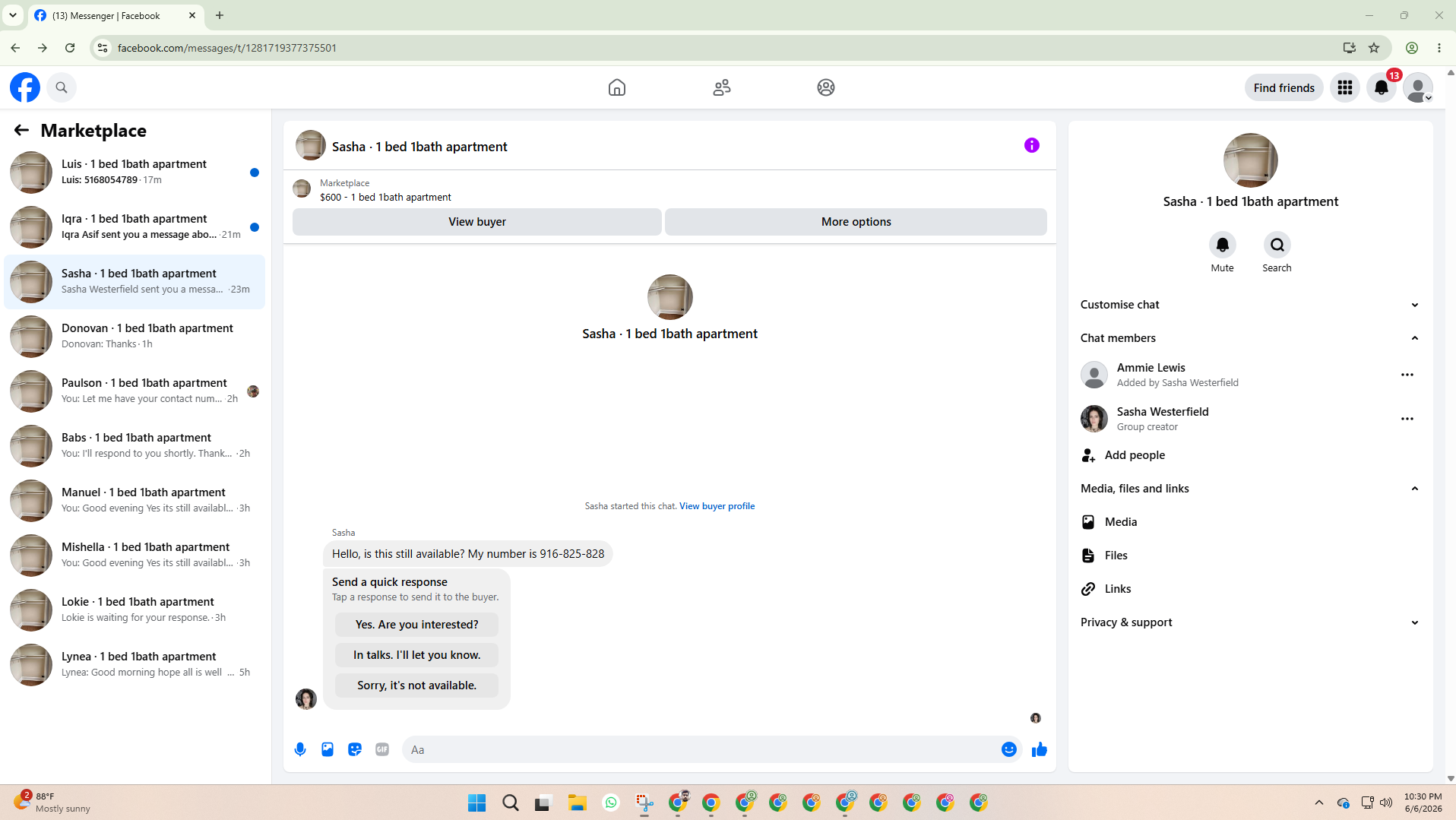The image size is (1456, 820).
Task: Open the Windows Start menu
Action: coord(477,803)
